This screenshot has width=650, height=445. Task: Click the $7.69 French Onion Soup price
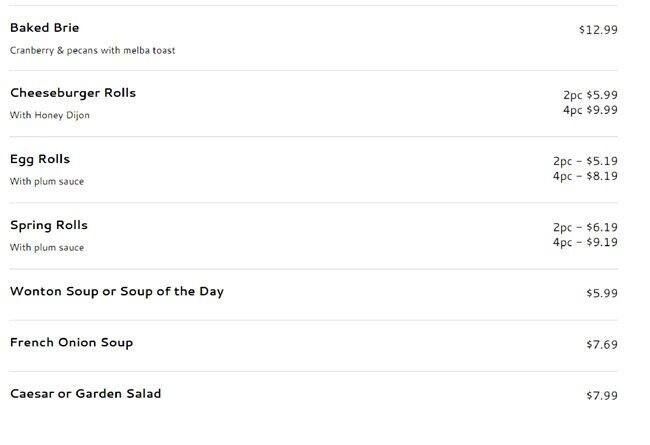602,345
